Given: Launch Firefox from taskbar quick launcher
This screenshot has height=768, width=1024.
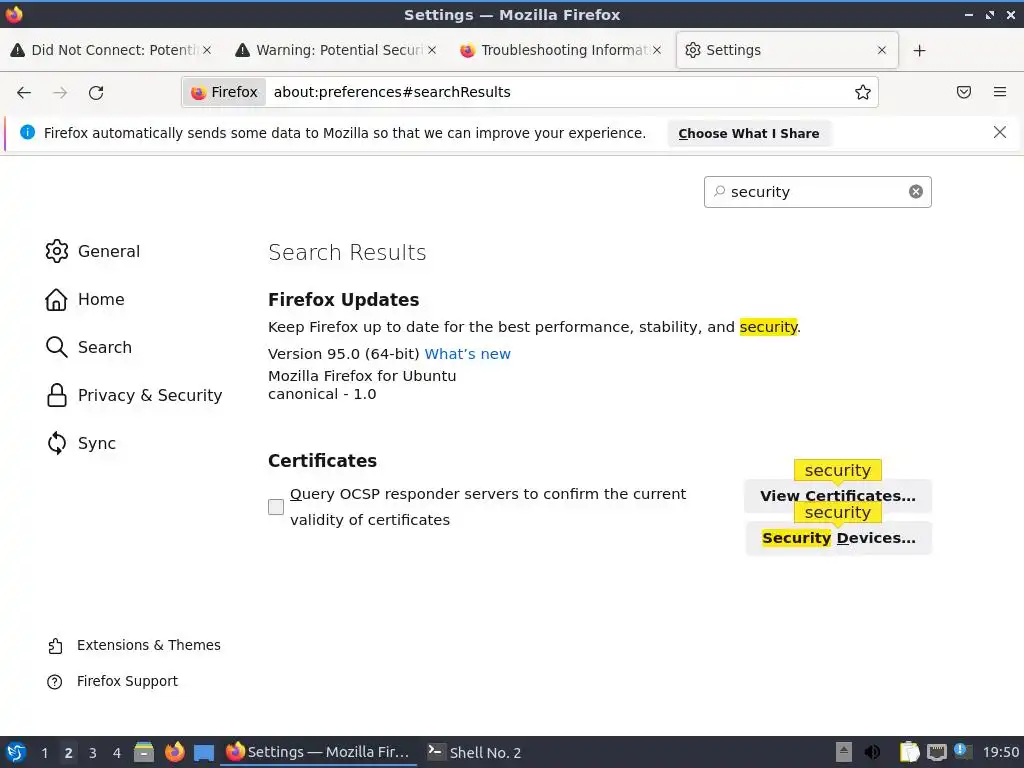Looking at the screenshot, I should click(x=174, y=752).
